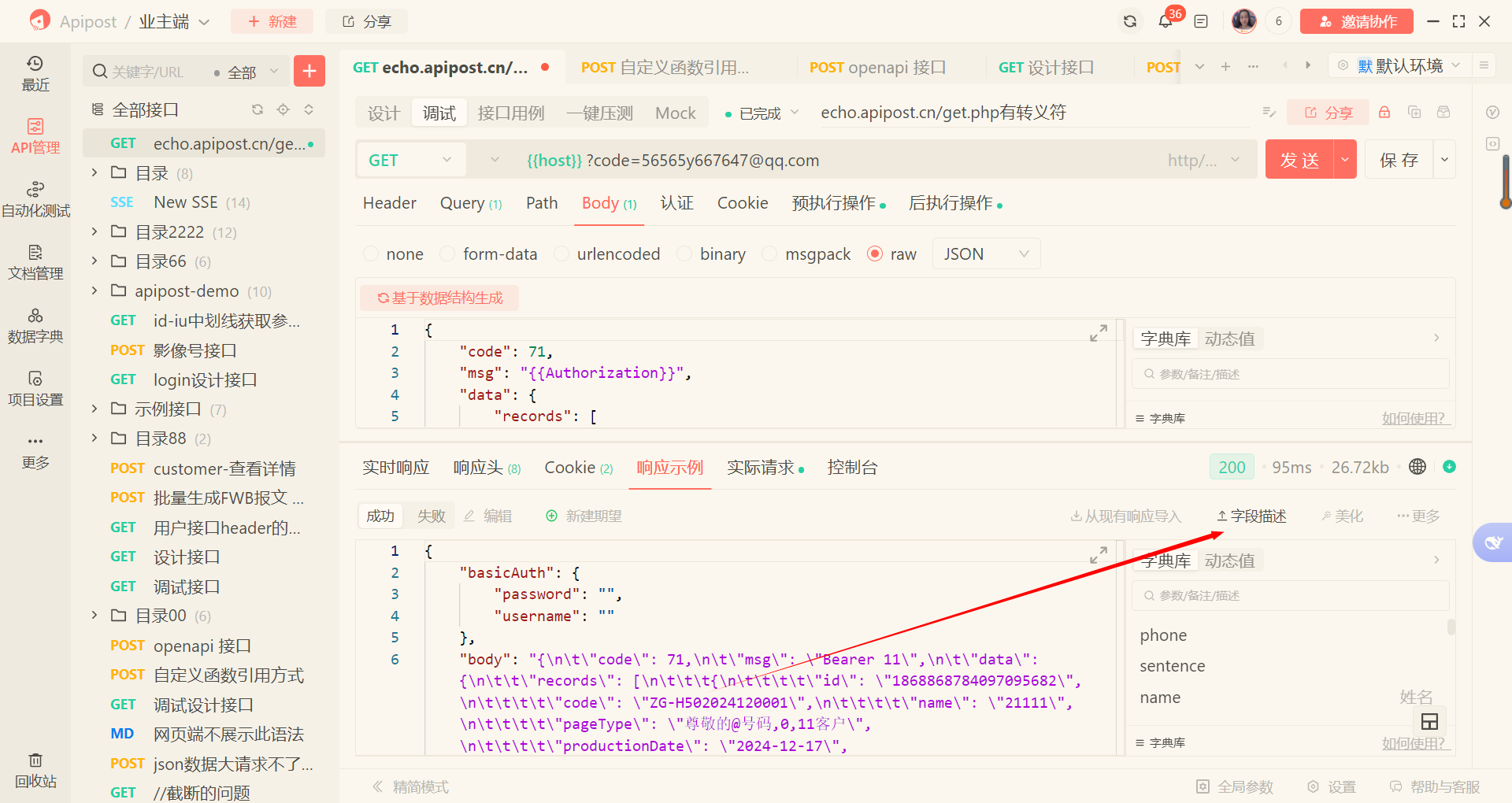Click the 发送 send button
This screenshot has width=1512, height=803.
(1299, 160)
